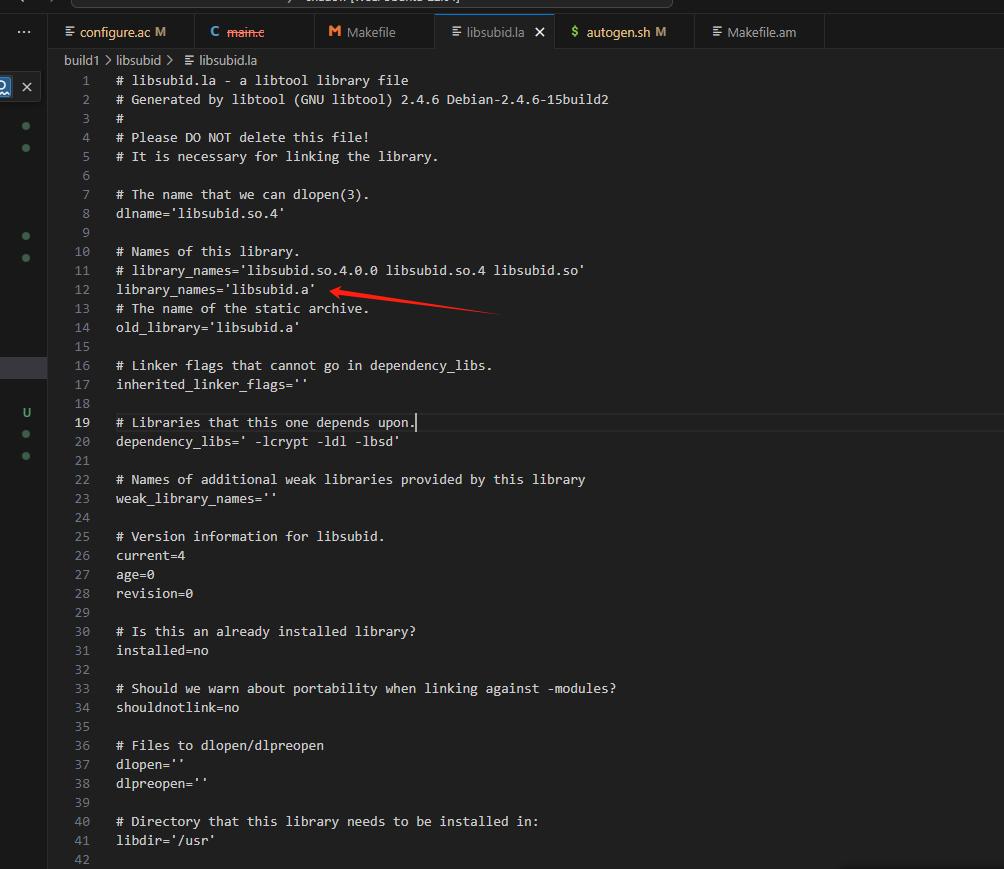Expand the libsubid folder breadcrumb

(x=138, y=60)
